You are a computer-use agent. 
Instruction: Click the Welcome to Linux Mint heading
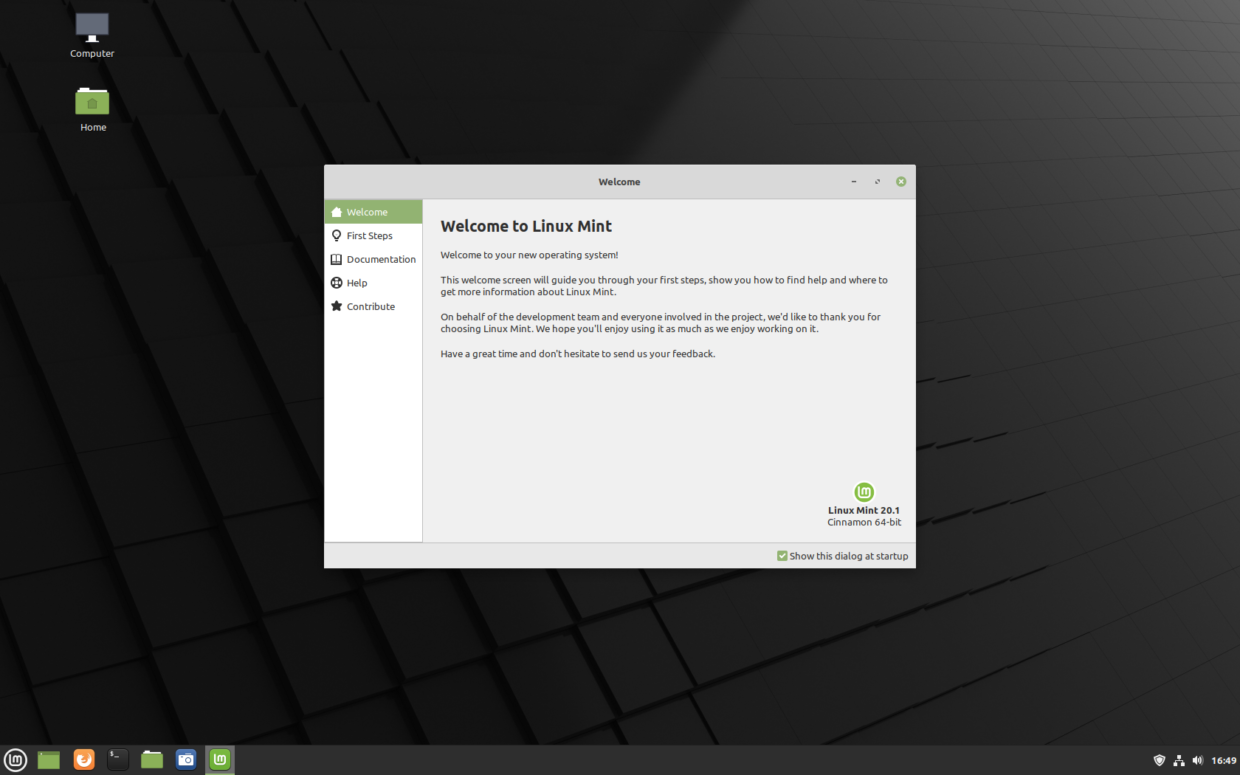(526, 226)
